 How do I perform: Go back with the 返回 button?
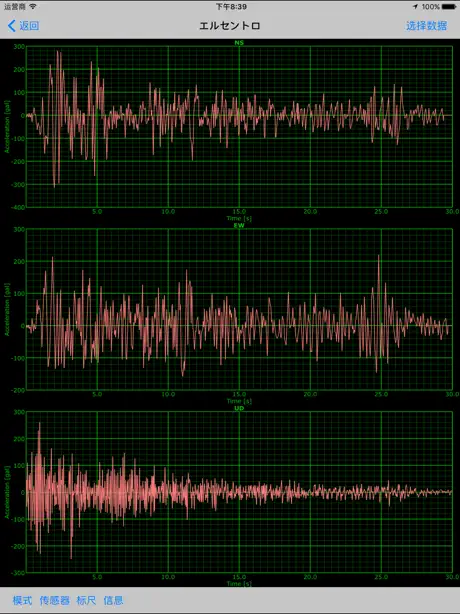tap(23, 26)
